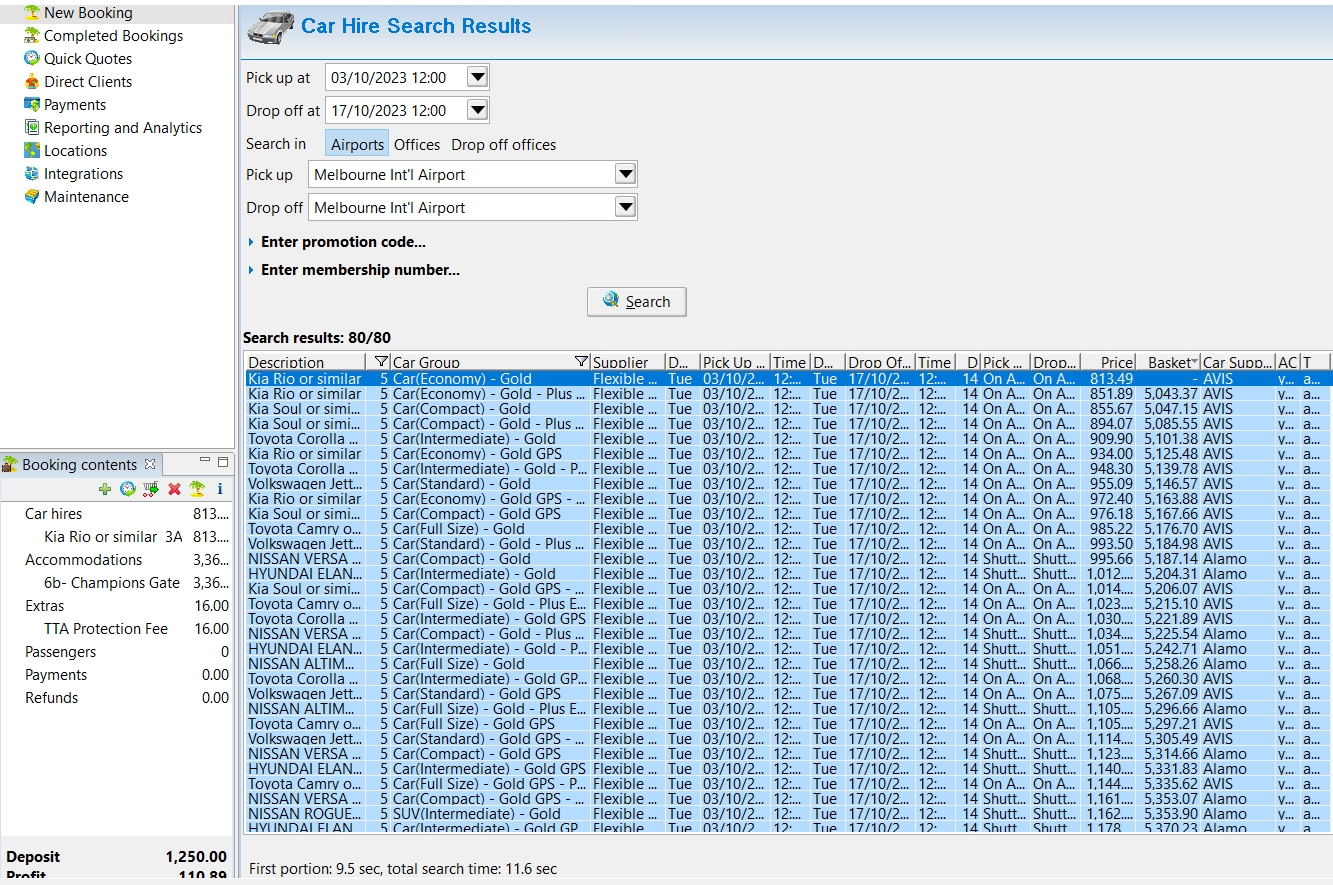1333x885 pixels.
Task: Select the row with basket 5,258.26
Action: (x=788, y=664)
